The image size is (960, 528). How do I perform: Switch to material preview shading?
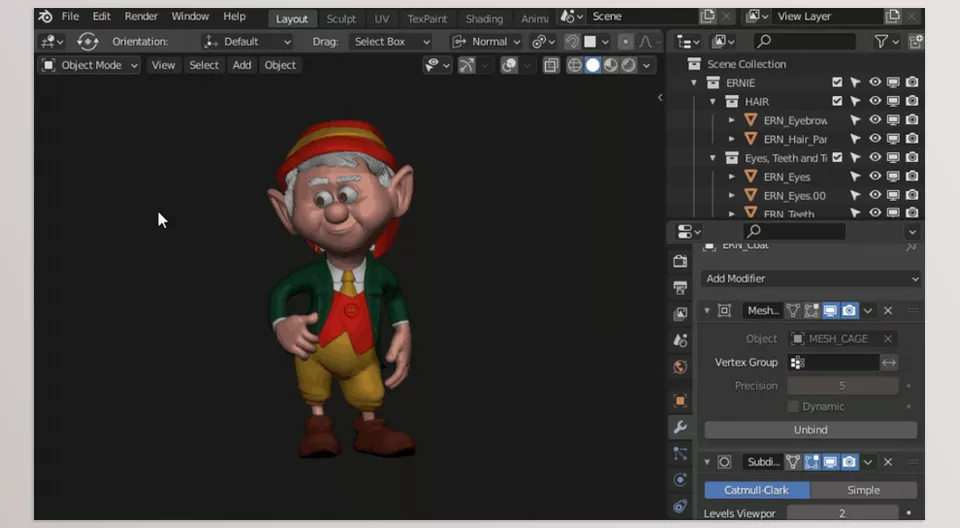tap(610, 65)
